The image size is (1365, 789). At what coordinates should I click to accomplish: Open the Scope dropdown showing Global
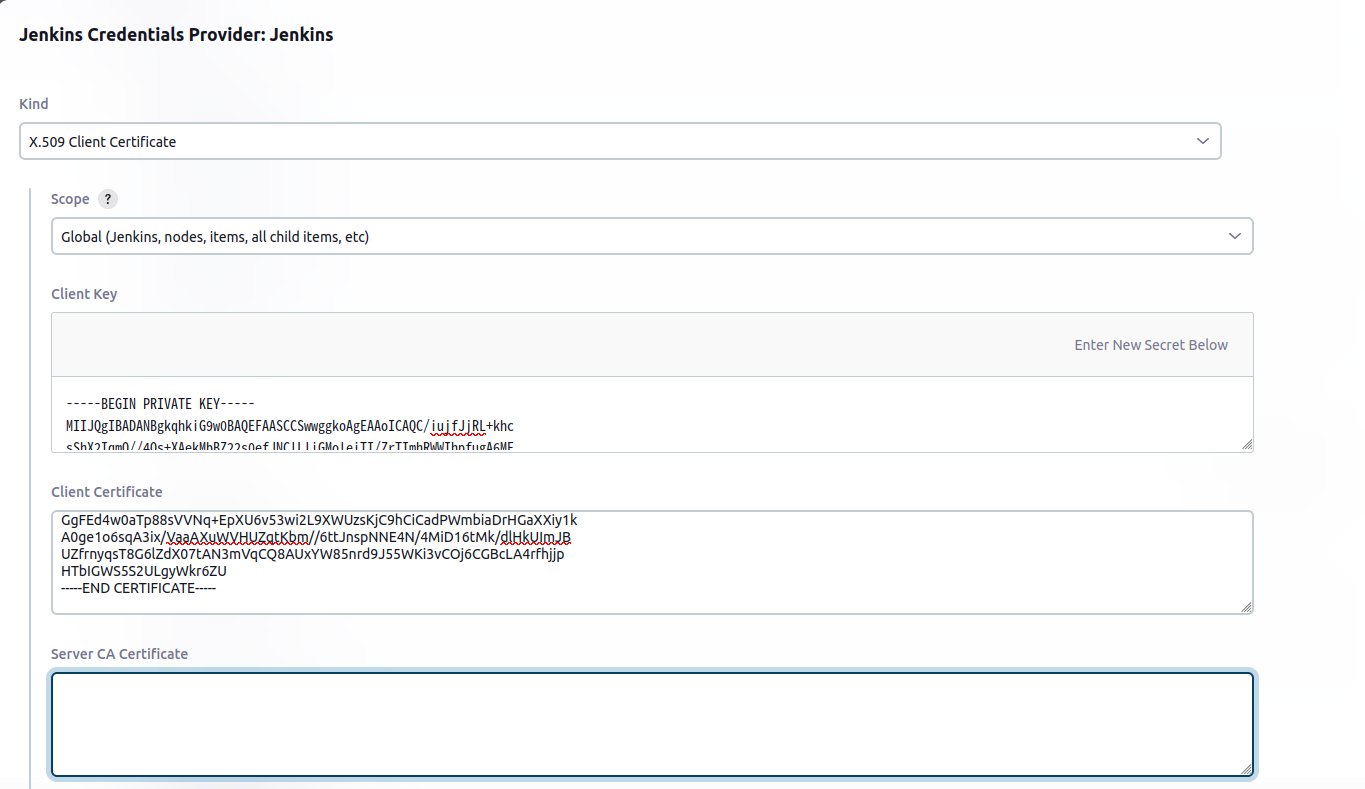(x=652, y=236)
